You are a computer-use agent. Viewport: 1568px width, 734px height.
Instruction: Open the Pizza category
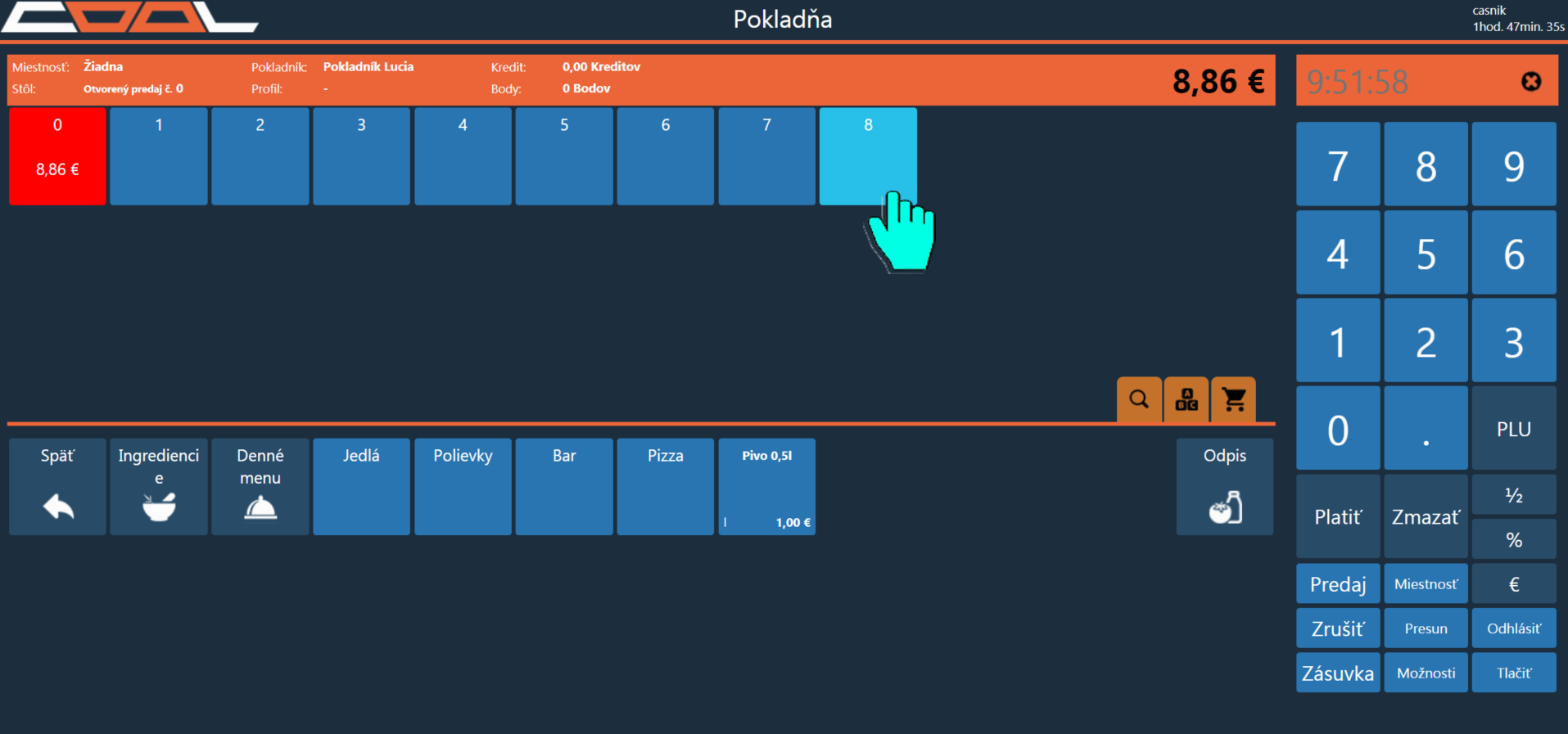665,487
